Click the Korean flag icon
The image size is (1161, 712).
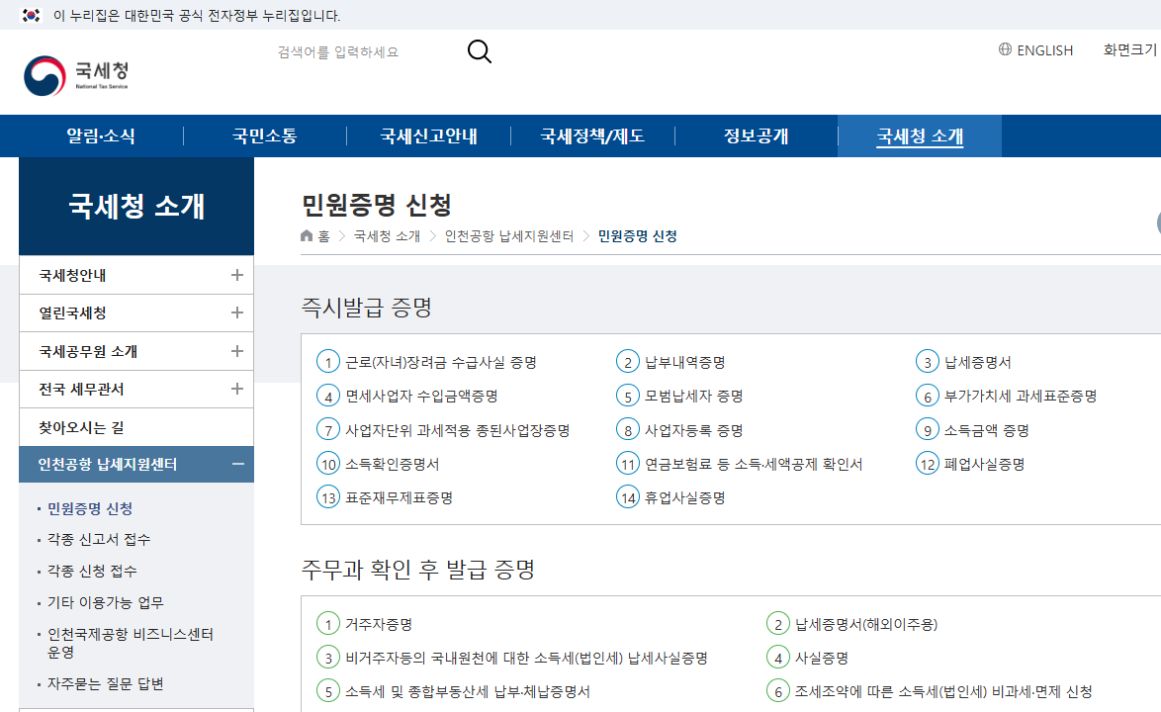31,15
